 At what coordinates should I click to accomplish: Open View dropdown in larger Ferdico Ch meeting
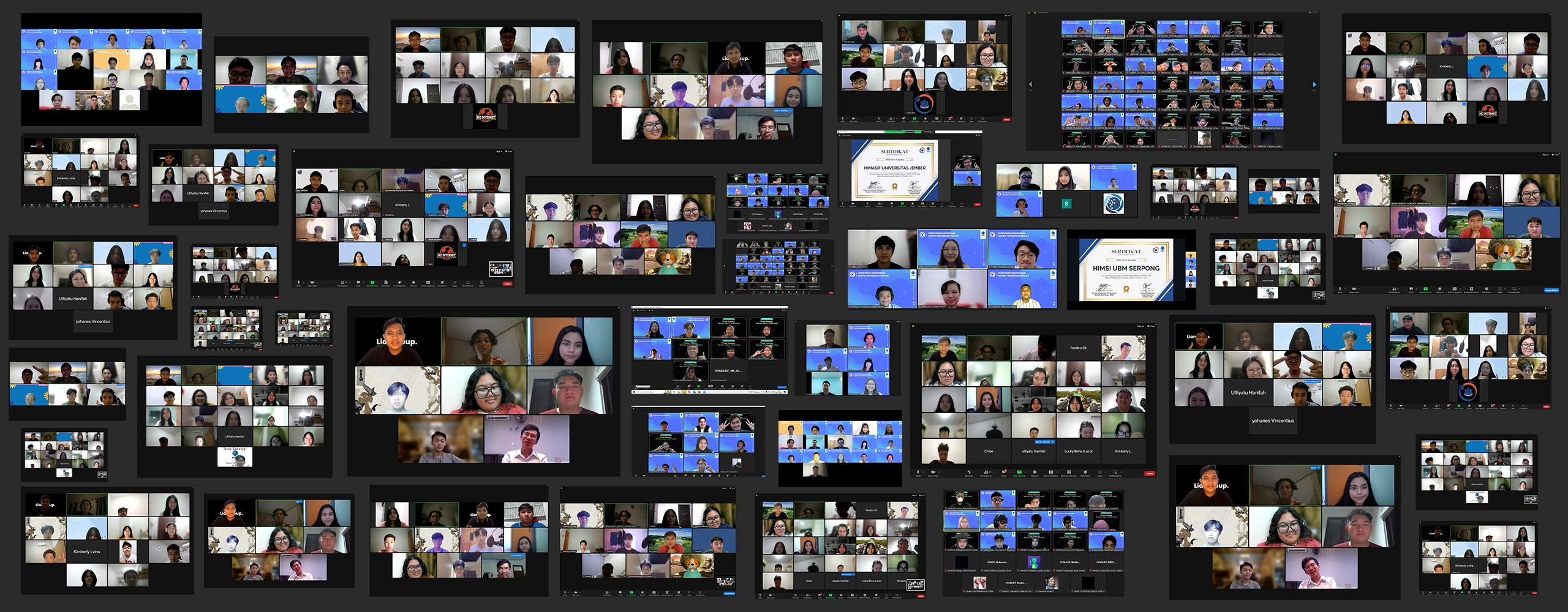(x=1151, y=326)
